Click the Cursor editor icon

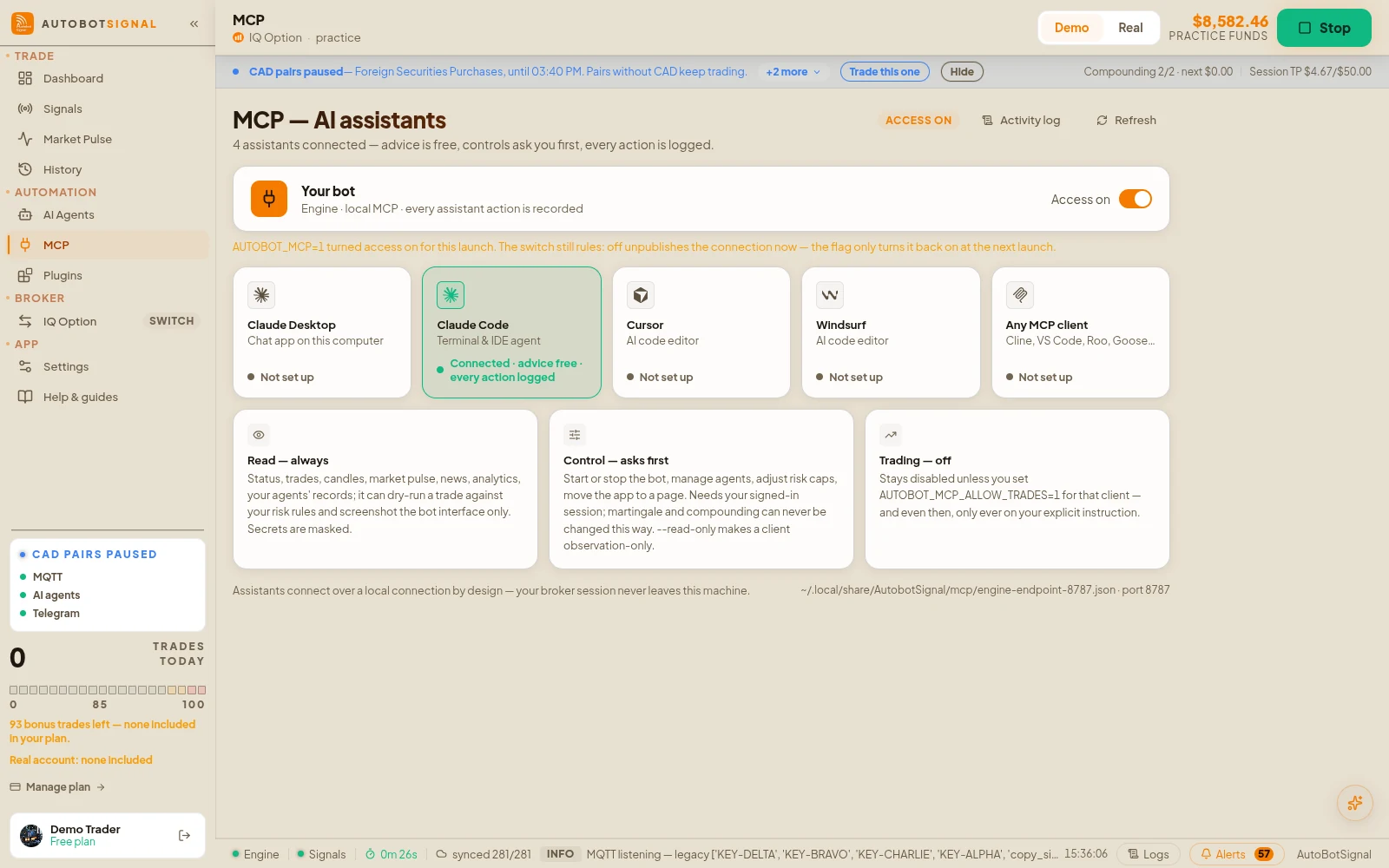[x=641, y=295]
